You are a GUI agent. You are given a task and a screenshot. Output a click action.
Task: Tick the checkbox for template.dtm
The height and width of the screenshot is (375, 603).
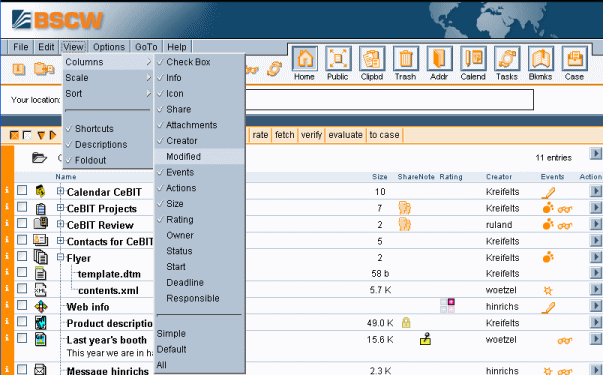[x=22, y=272]
